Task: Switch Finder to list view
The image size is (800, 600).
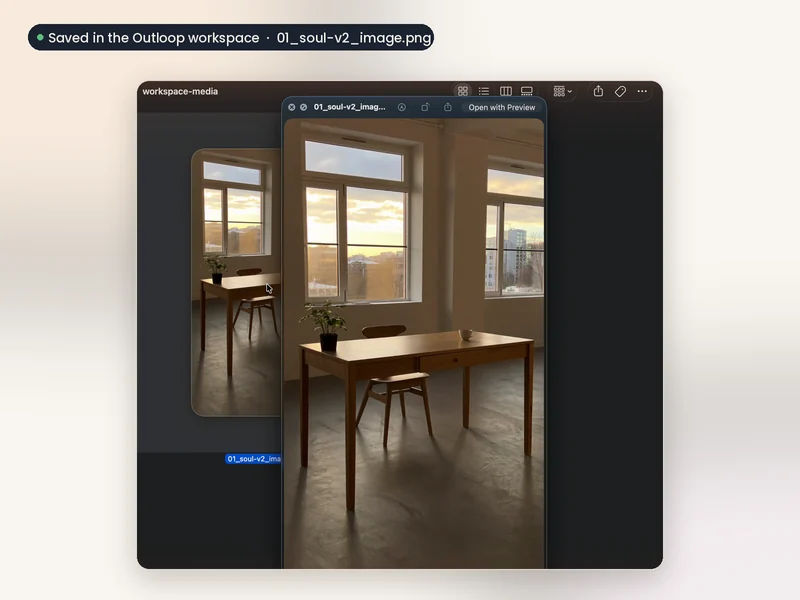Action: coord(484,91)
